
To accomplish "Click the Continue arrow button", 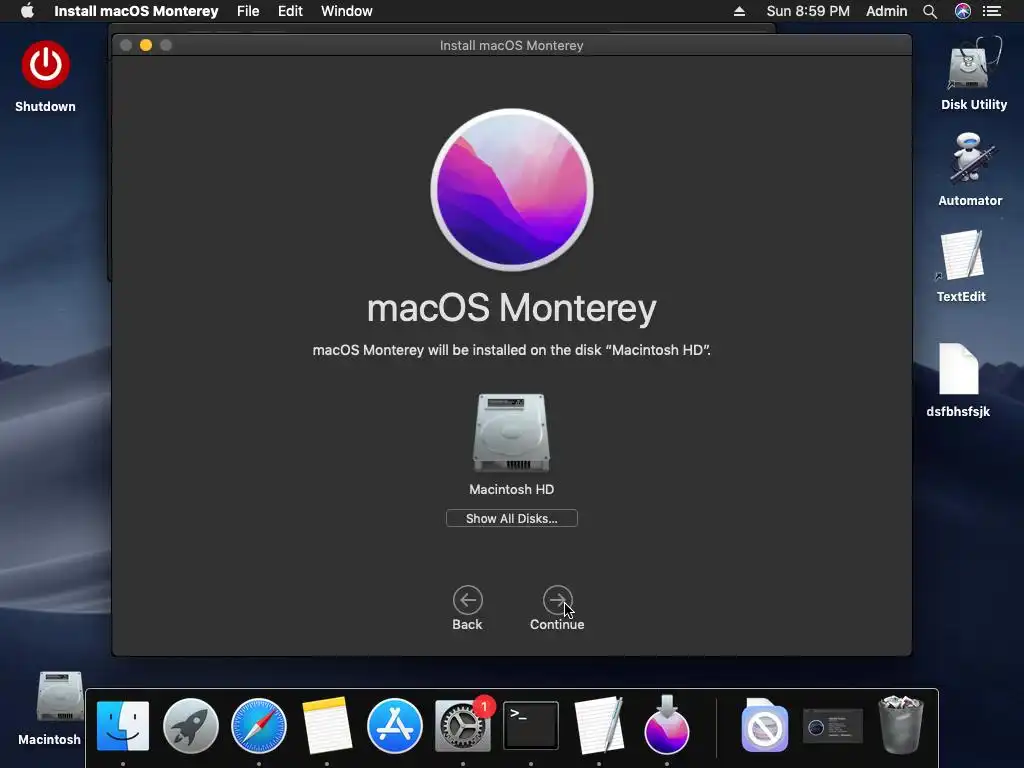I will click(558, 600).
